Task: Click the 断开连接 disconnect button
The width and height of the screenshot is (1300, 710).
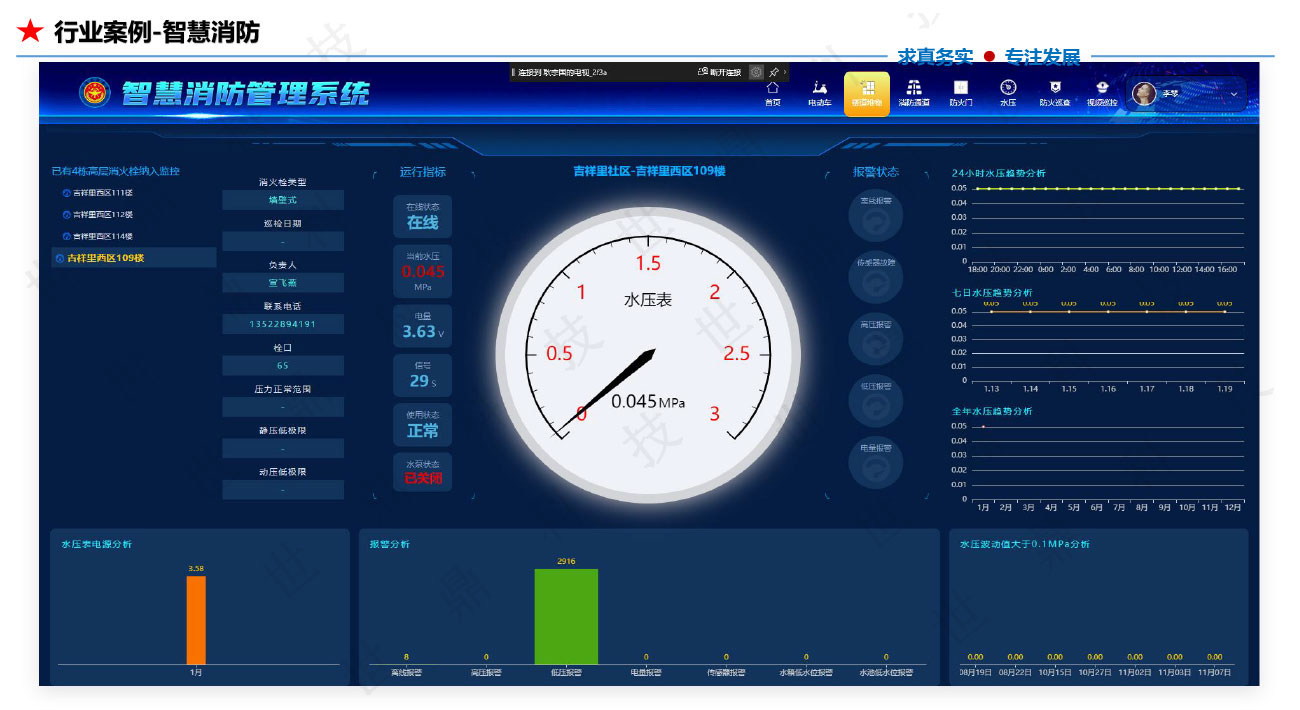Action: point(720,72)
